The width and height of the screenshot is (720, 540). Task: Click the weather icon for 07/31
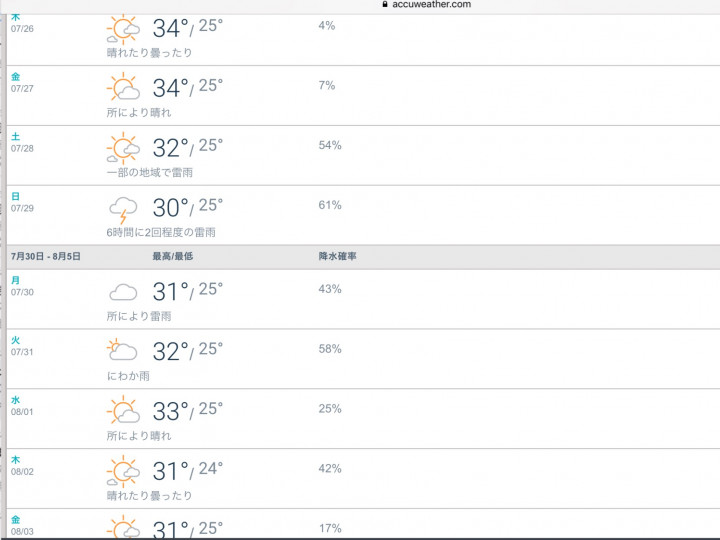tap(123, 351)
